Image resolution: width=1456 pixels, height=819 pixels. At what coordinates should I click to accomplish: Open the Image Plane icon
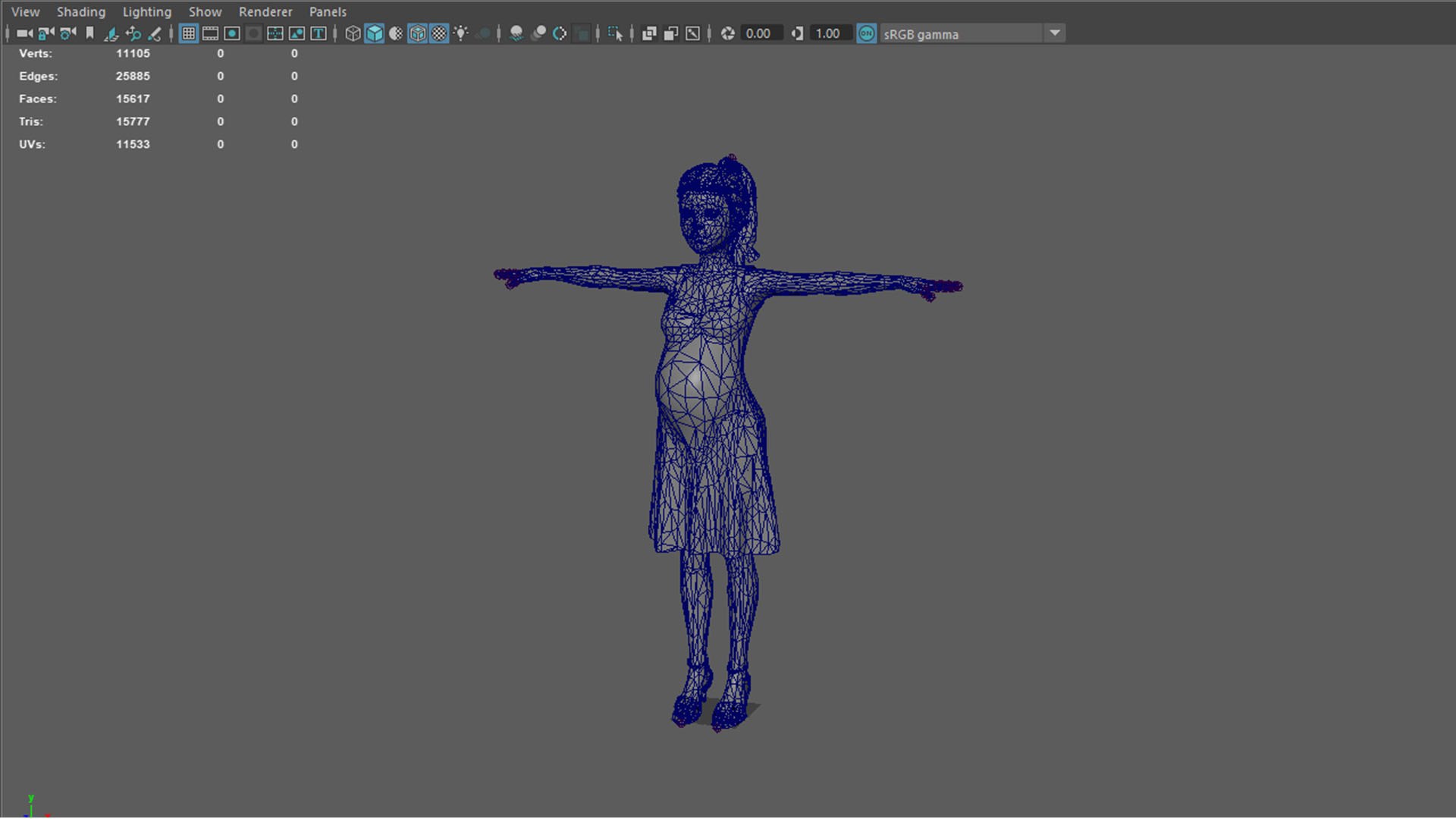click(111, 33)
